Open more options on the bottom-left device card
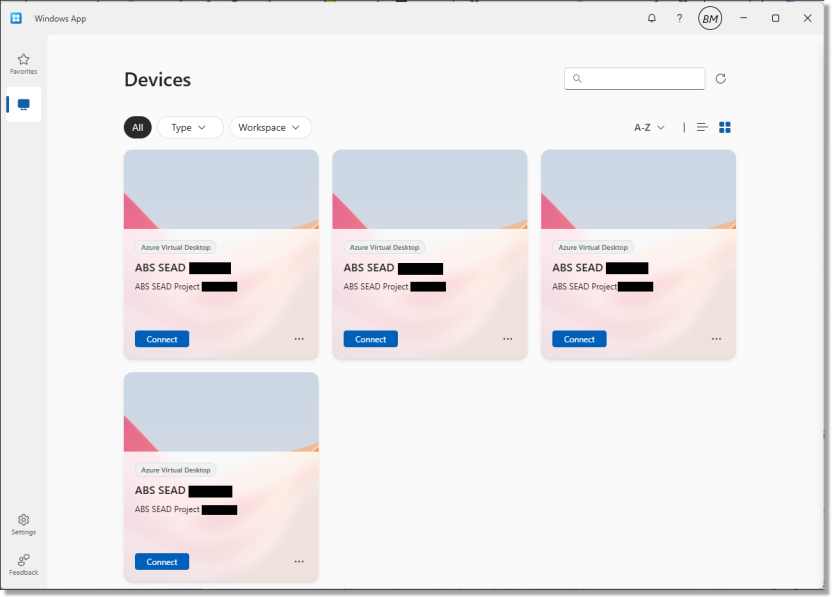 (298, 561)
